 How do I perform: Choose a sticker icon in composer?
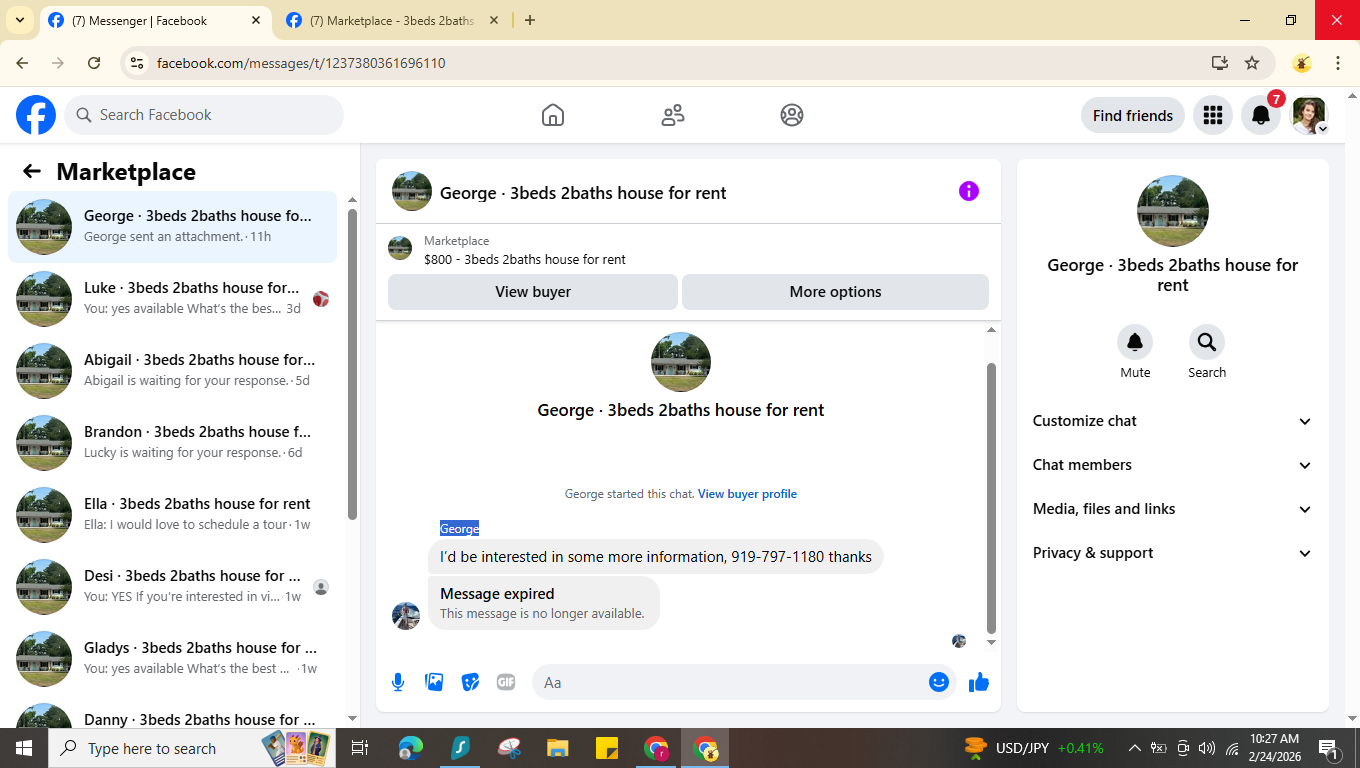[x=470, y=682]
